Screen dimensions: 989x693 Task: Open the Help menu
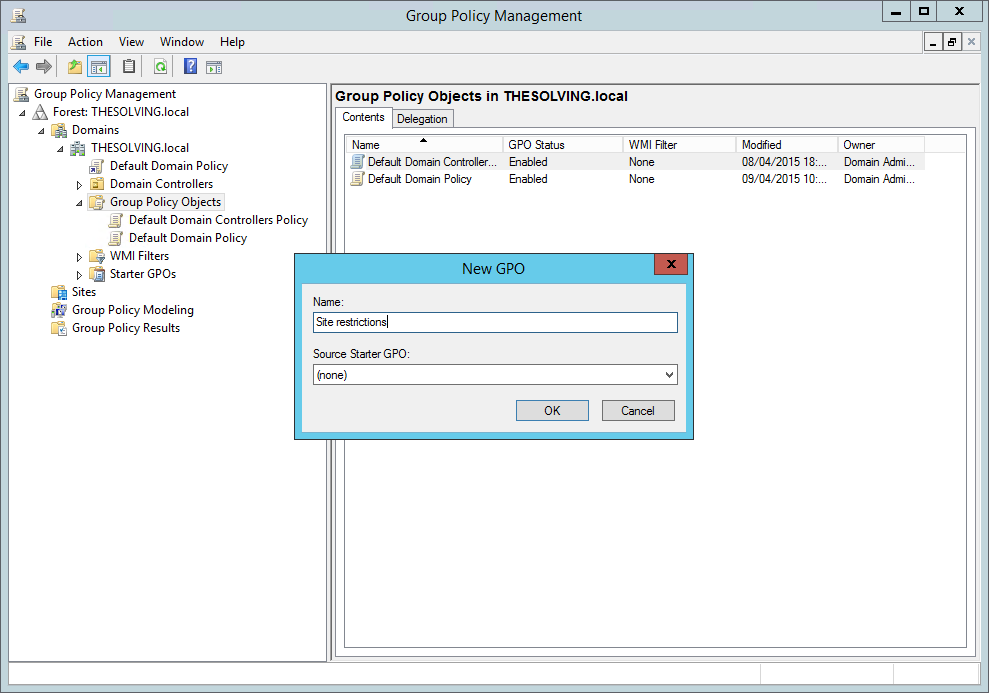[232, 42]
